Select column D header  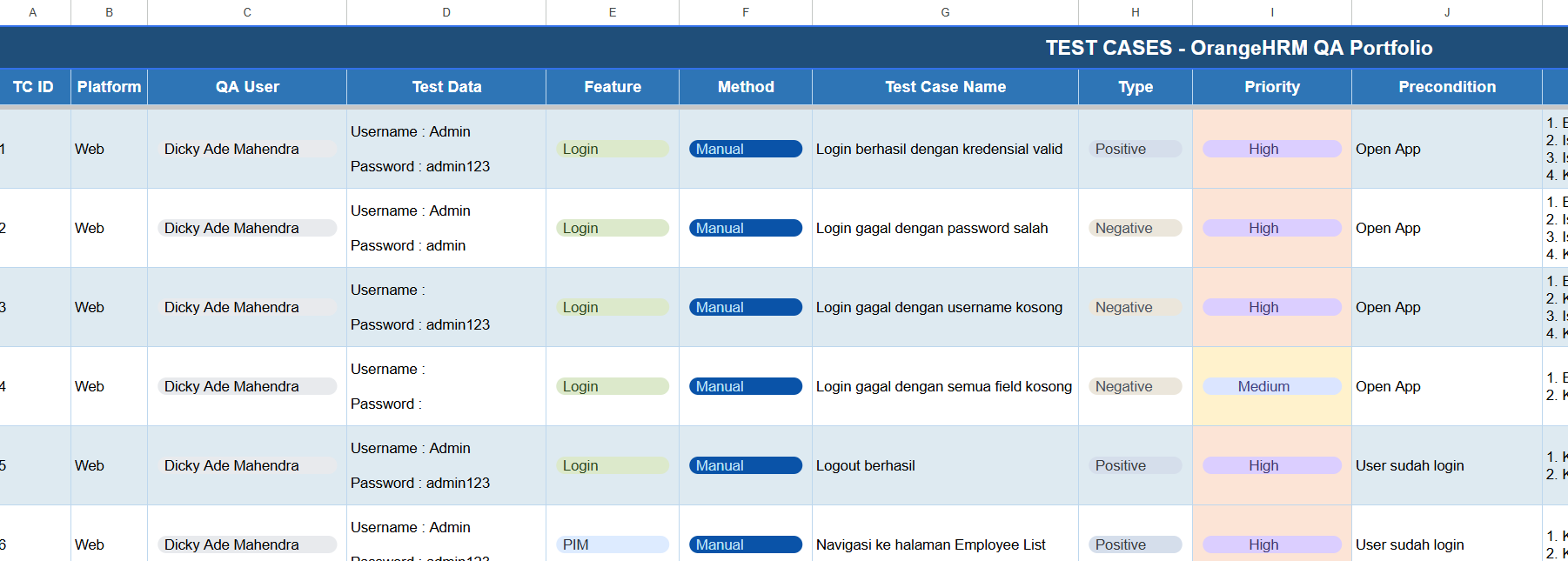[446, 12]
